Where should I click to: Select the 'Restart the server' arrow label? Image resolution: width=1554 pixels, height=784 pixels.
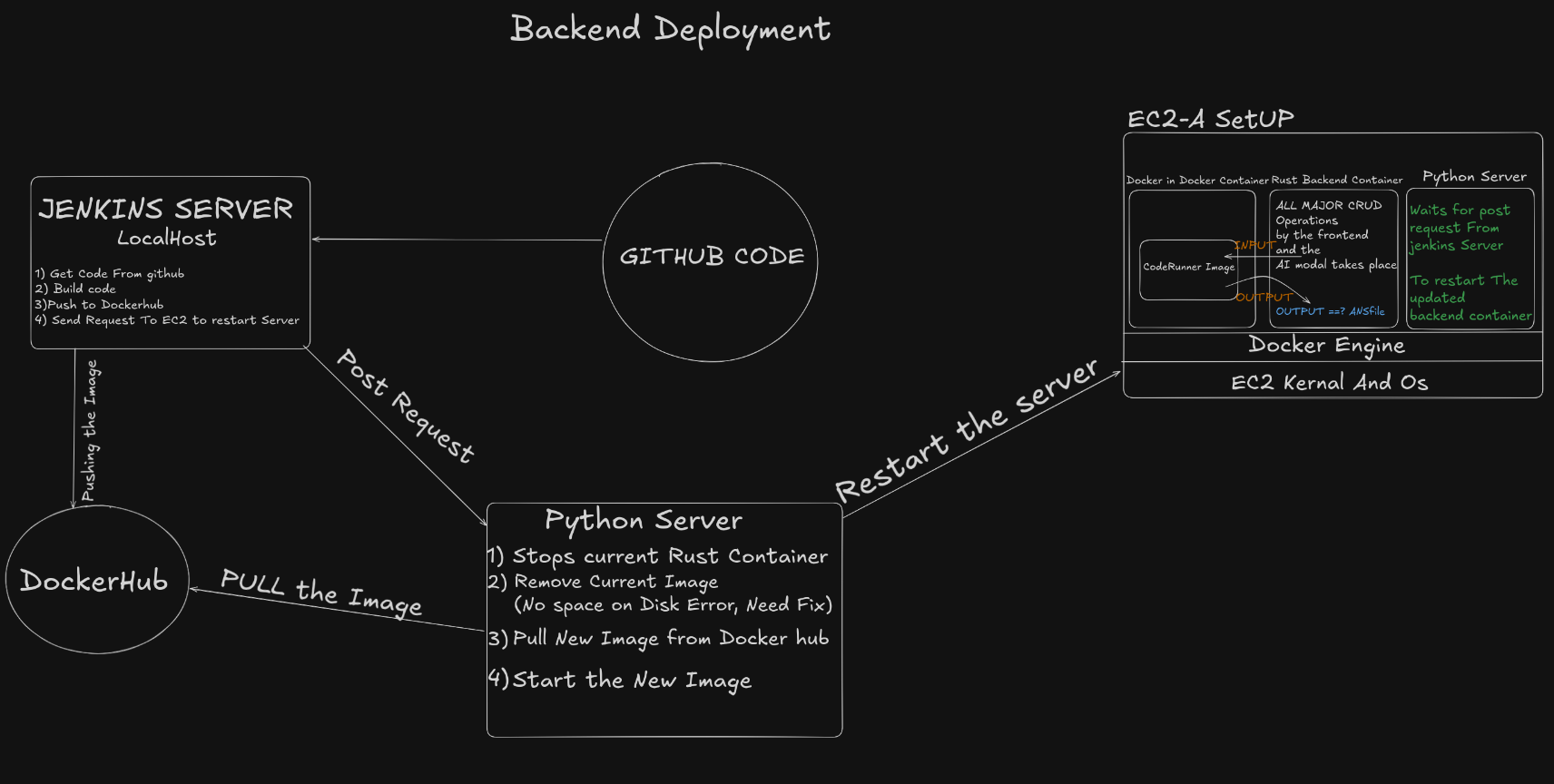pos(967,430)
